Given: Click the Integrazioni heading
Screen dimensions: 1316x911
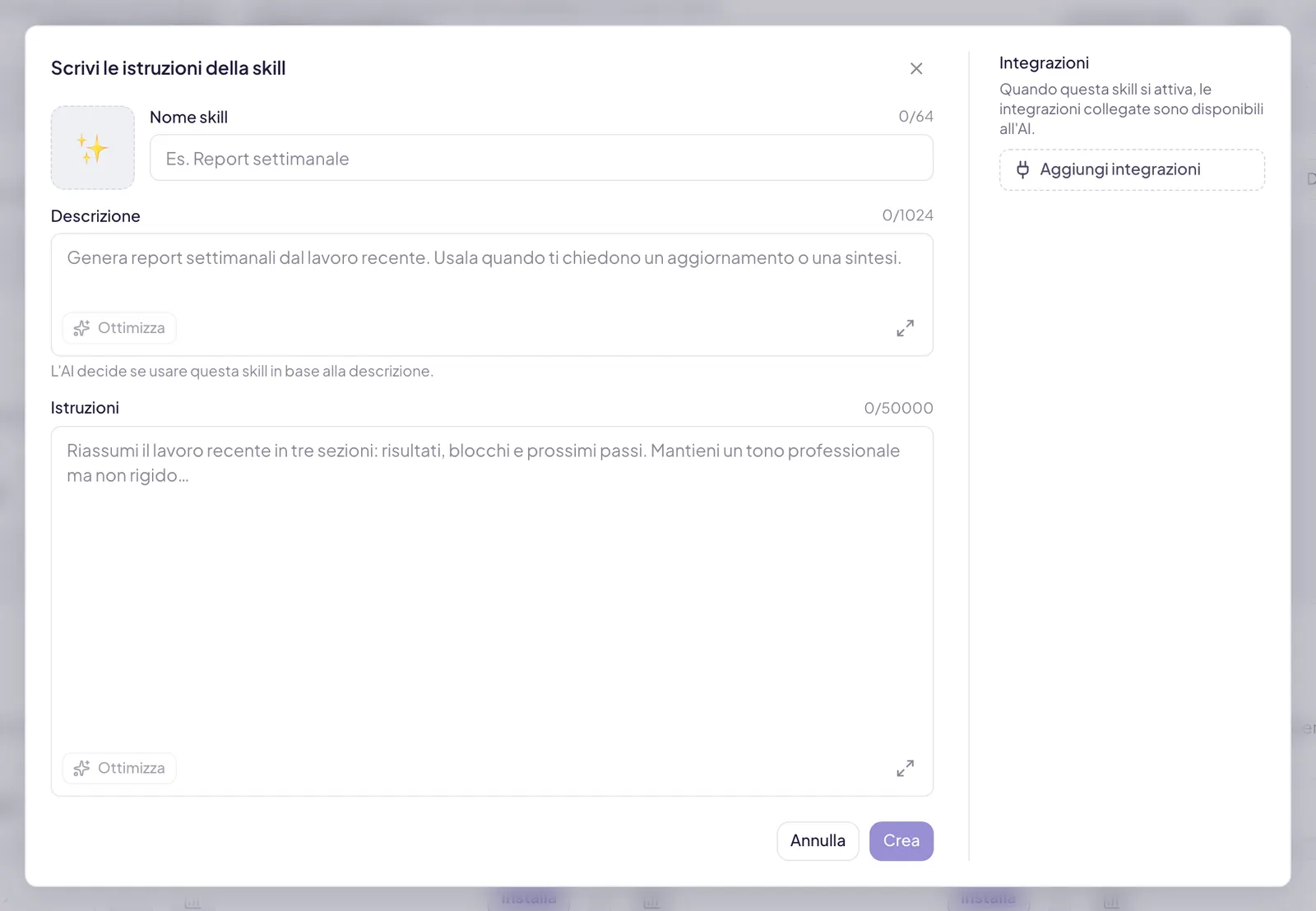Looking at the screenshot, I should (x=1044, y=63).
